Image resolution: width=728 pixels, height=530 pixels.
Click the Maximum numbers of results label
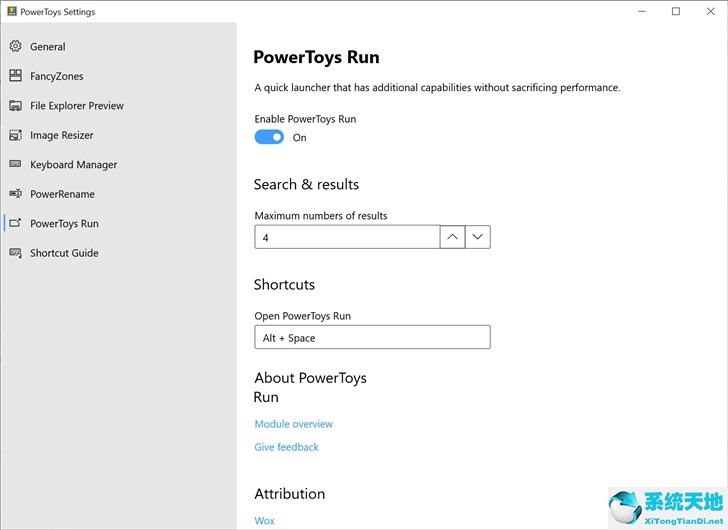(x=321, y=216)
